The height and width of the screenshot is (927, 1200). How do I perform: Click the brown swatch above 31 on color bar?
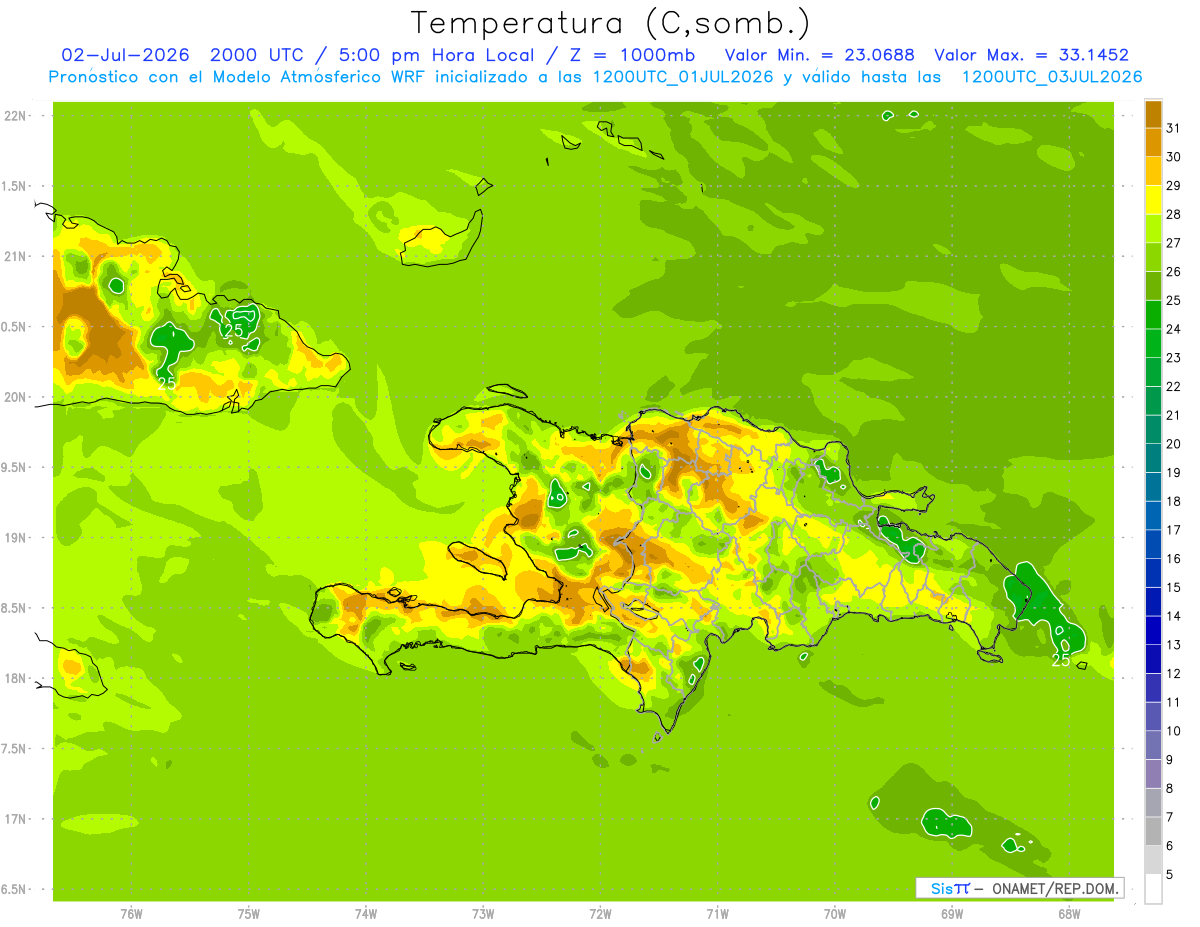tap(1153, 115)
